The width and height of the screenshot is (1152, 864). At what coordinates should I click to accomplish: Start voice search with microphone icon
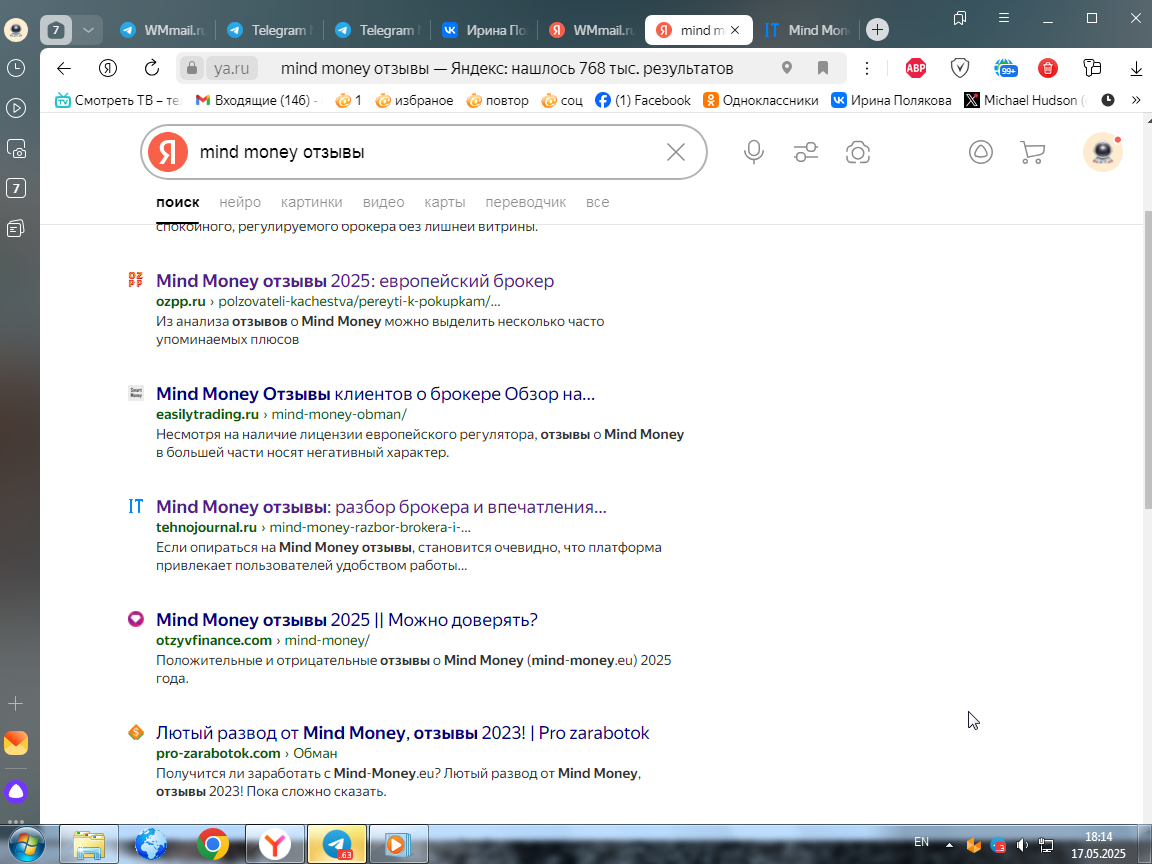click(754, 152)
